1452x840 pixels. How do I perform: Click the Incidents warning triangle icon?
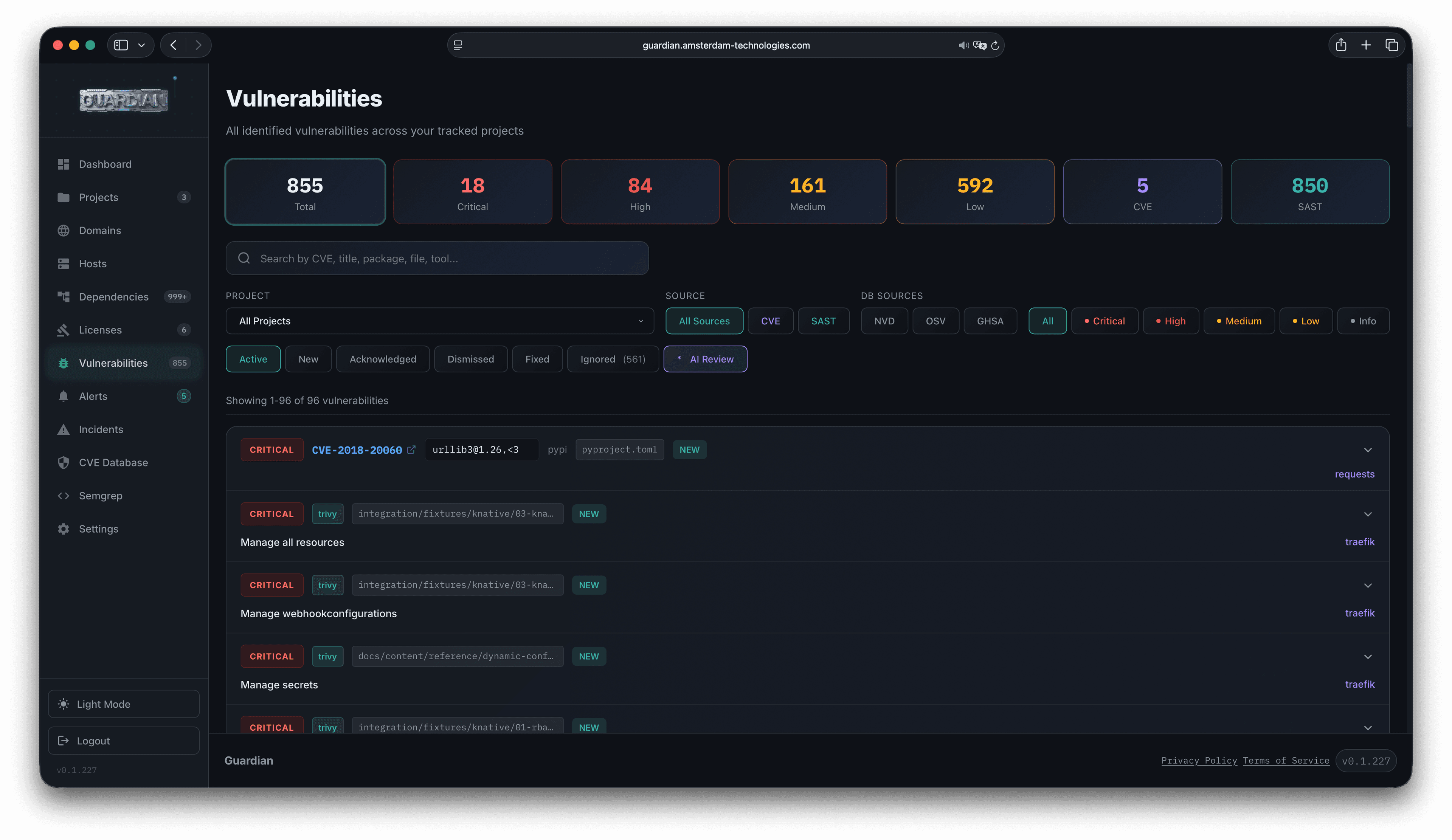pos(64,429)
